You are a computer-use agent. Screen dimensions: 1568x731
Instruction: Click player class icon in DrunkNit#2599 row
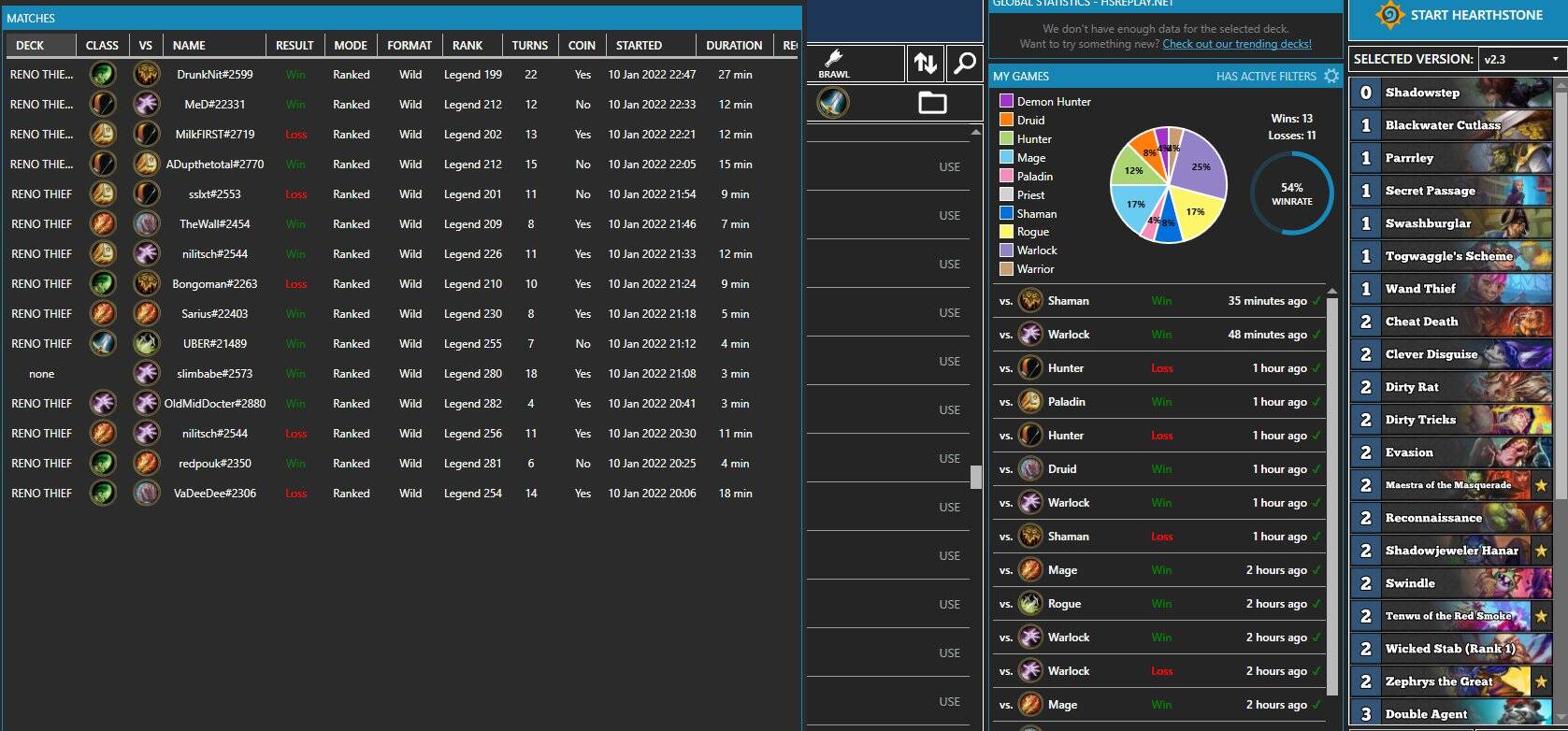[x=103, y=74]
